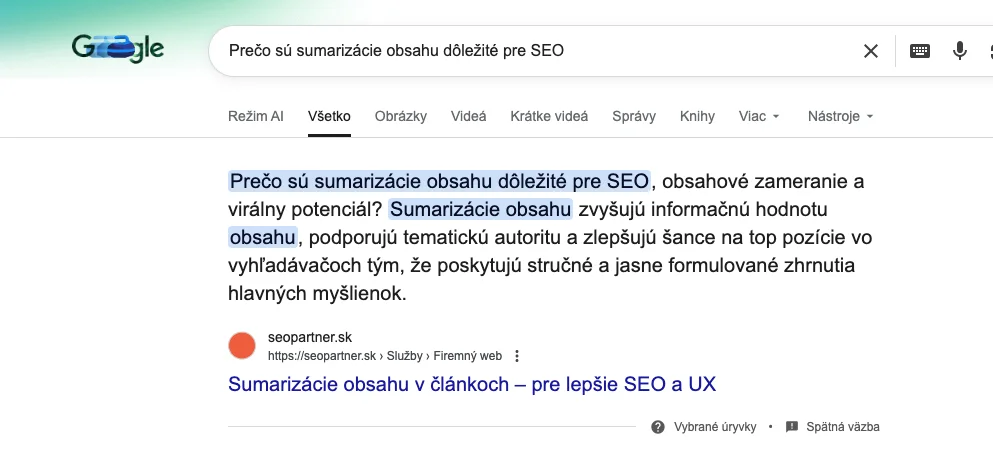Open the Videá results tab

coord(468,116)
